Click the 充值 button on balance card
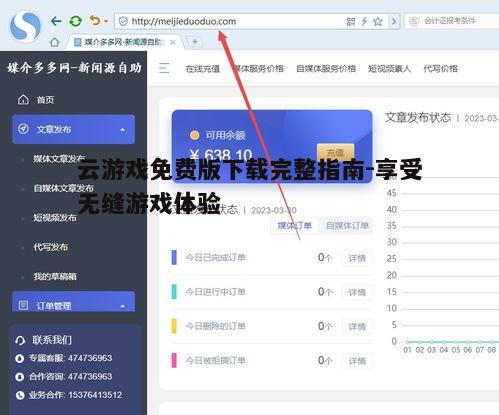 click(335, 153)
